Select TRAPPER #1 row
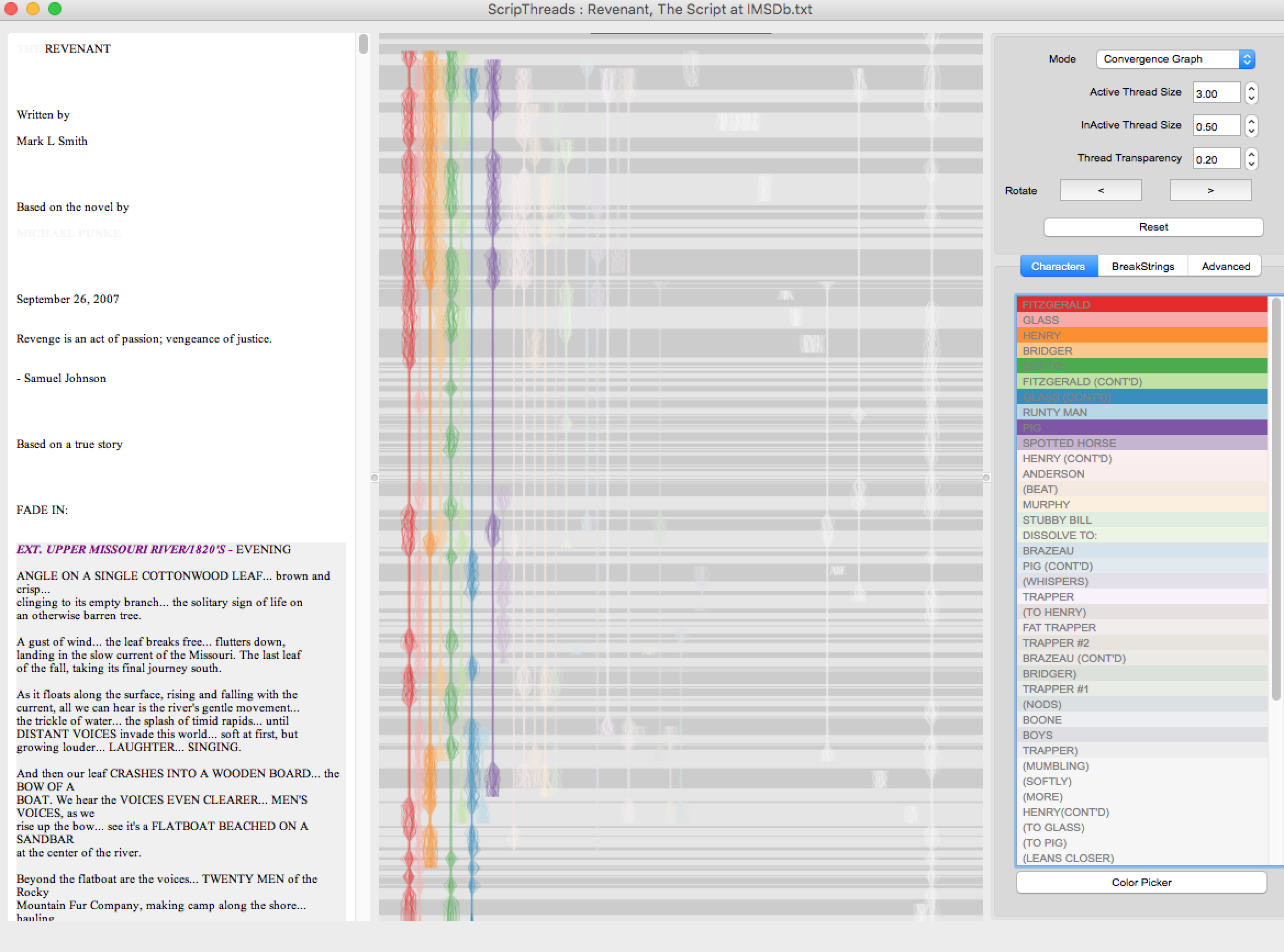 click(1142, 688)
